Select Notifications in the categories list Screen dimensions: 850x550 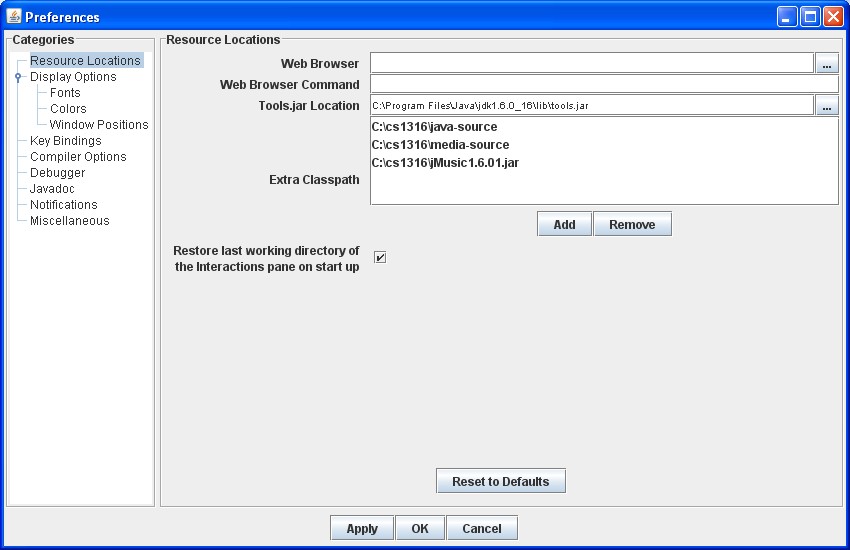click(x=63, y=205)
